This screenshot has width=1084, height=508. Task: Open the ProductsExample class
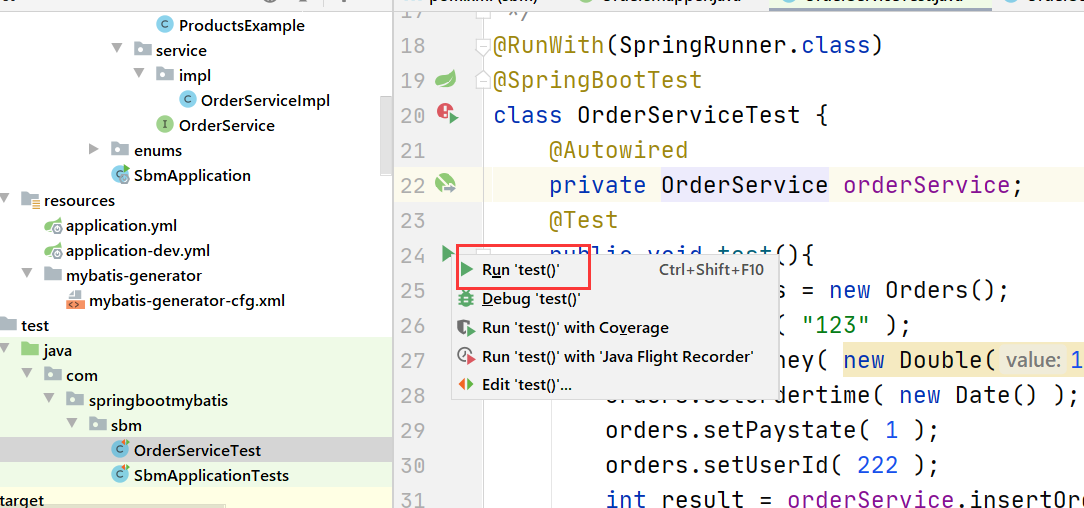[241, 26]
